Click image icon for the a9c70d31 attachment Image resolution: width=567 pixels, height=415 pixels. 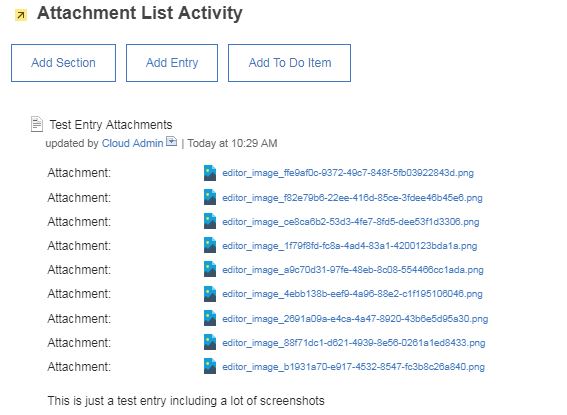210,269
